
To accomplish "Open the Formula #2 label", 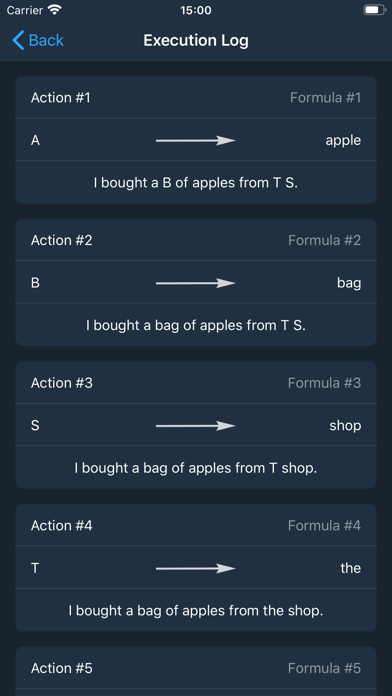I will (325, 240).
